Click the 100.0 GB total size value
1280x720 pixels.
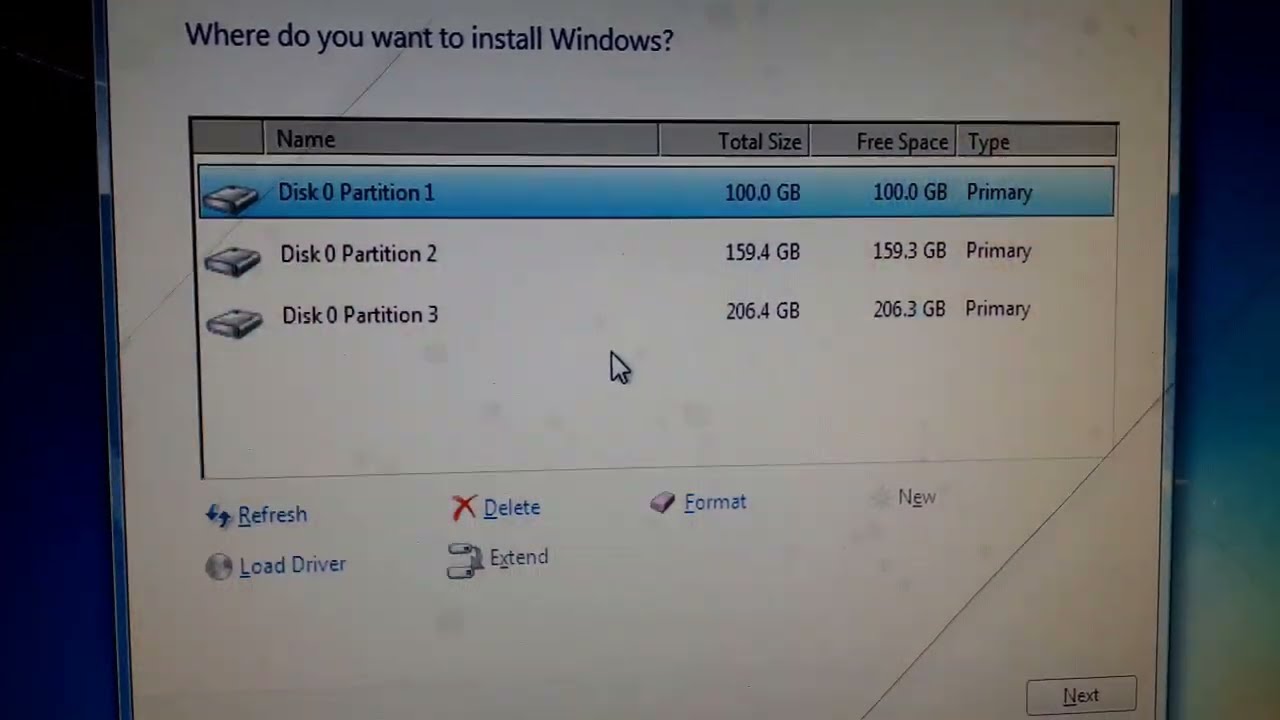(x=762, y=192)
